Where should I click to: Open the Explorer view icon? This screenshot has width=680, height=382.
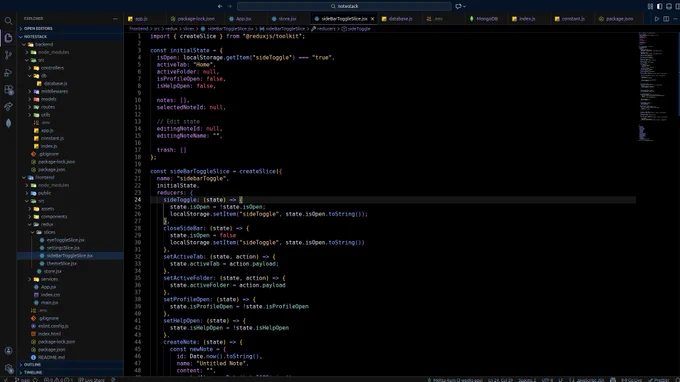coord(8,38)
